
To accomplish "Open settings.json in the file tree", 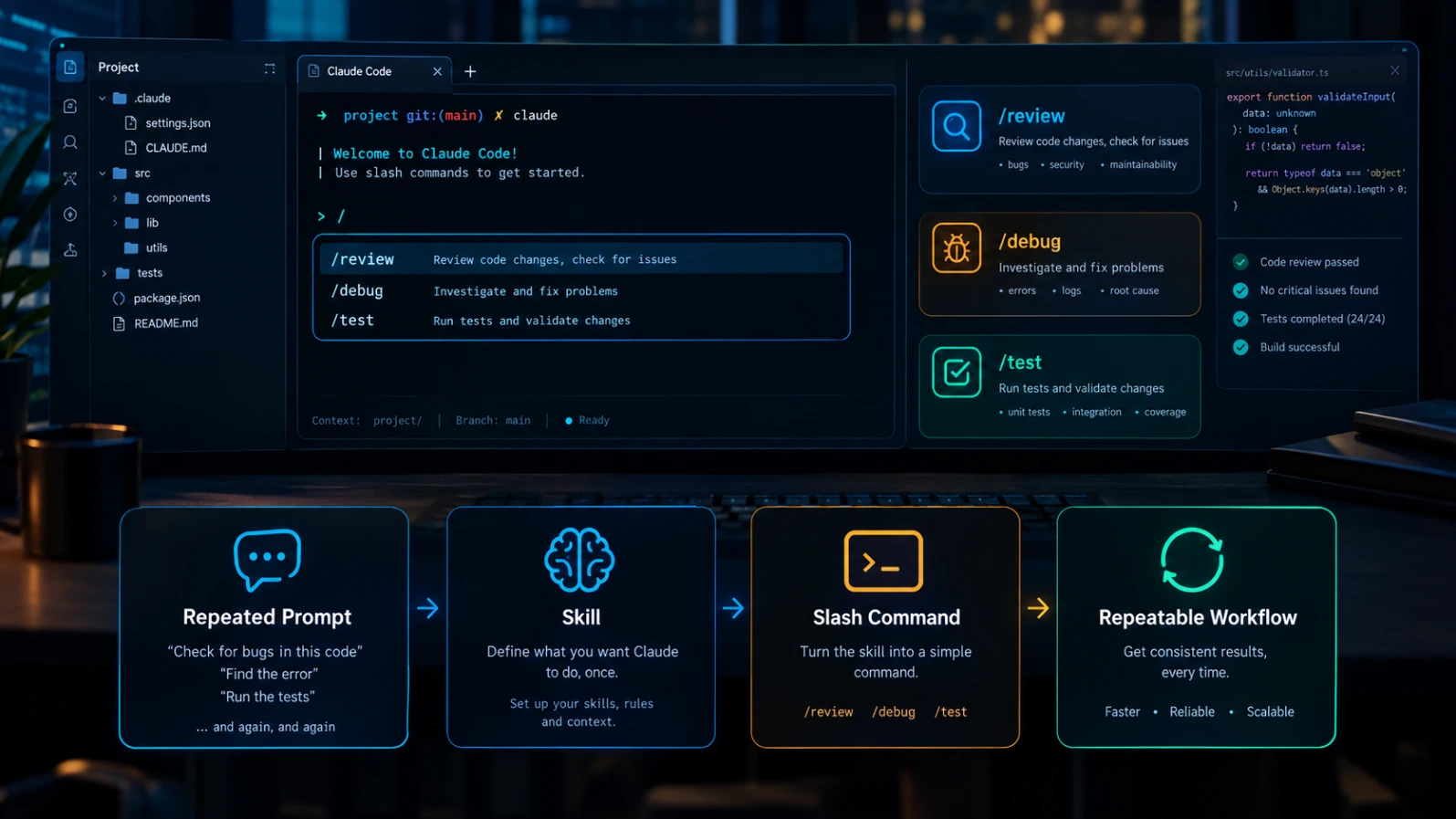I will coord(178,123).
